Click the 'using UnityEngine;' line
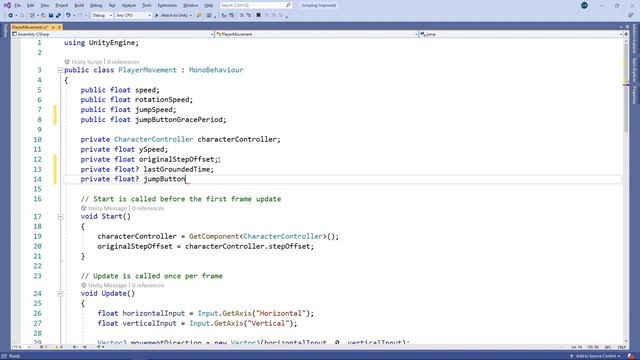This screenshot has height=360, width=640. tap(101, 43)
